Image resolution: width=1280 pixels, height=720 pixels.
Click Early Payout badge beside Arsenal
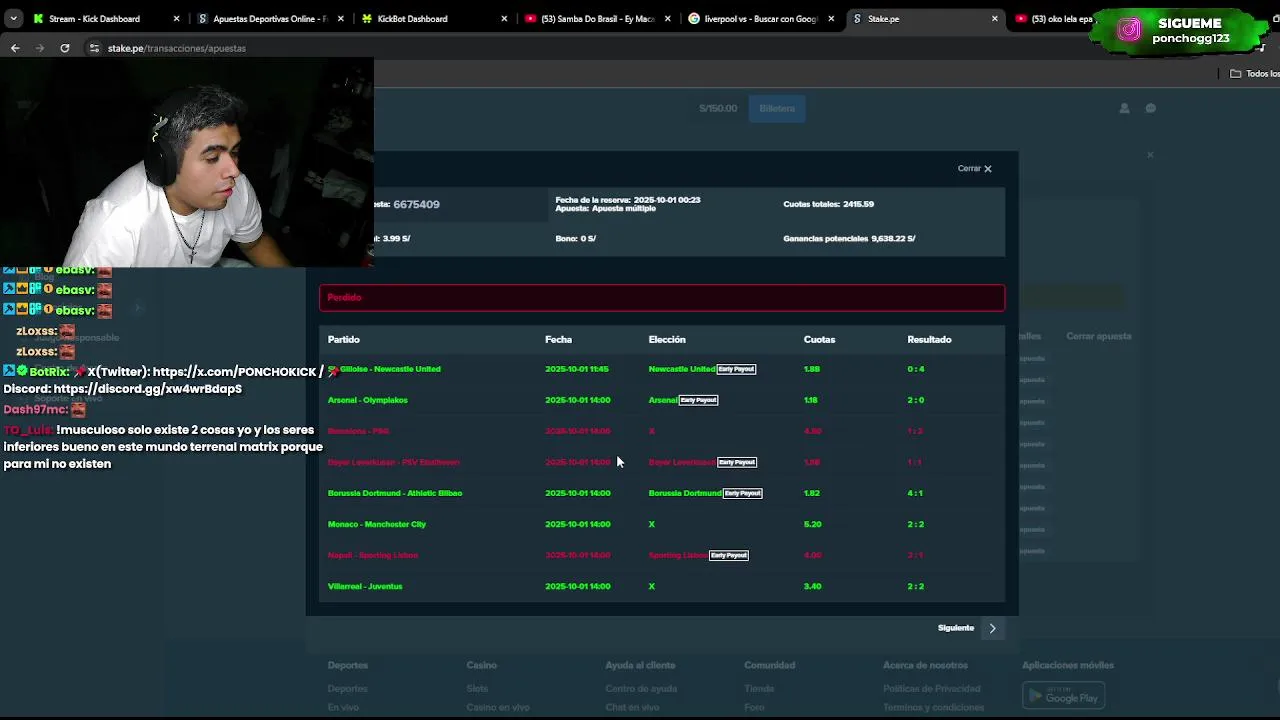(x=698, y=400)
